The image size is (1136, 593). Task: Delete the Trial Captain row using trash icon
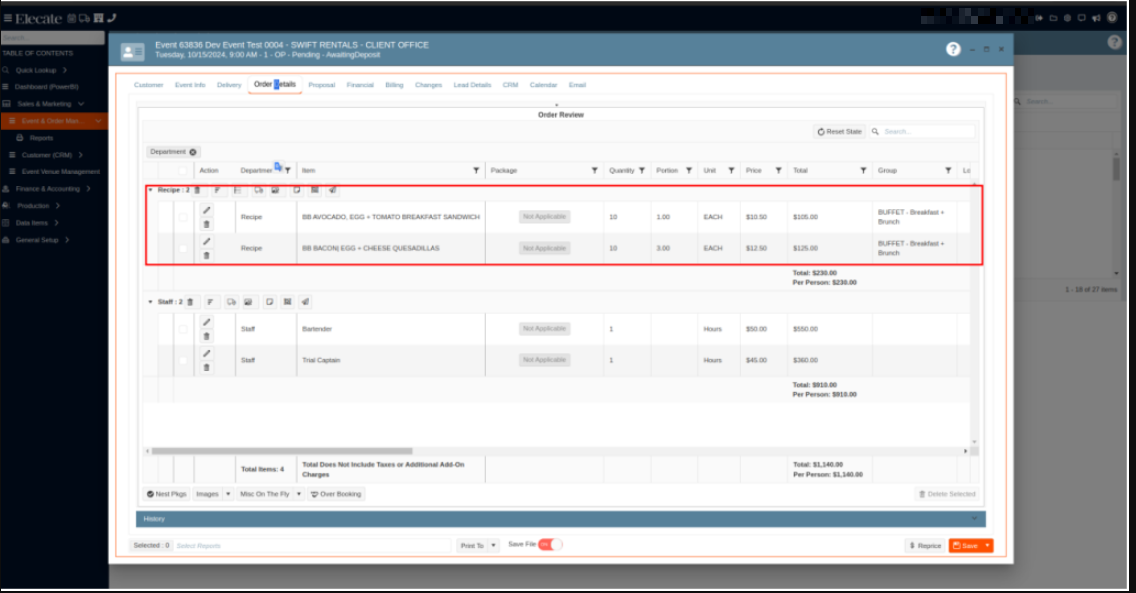click(x=207, y=368)
